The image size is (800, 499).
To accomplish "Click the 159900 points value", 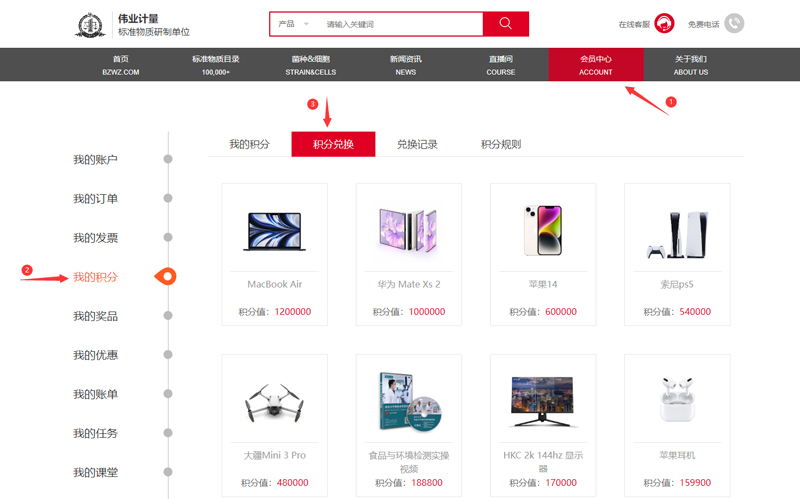I will [695, 483].
